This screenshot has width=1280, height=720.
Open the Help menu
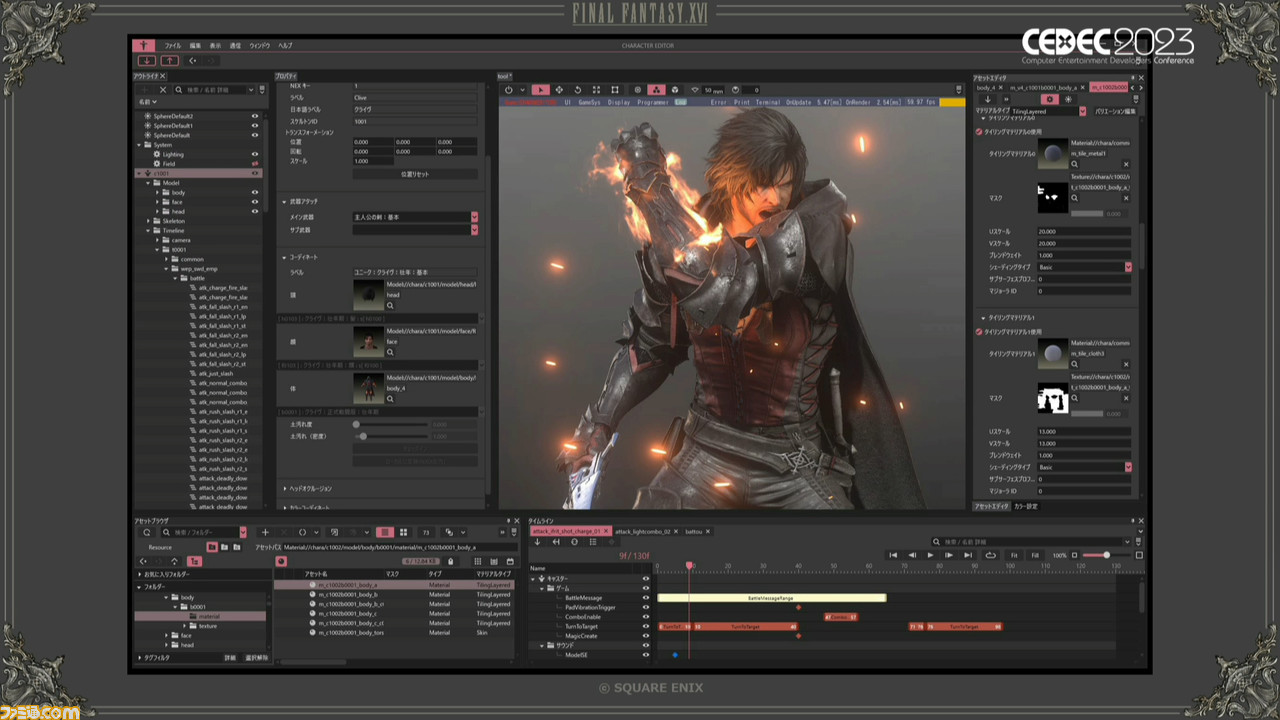pos(285,46)
